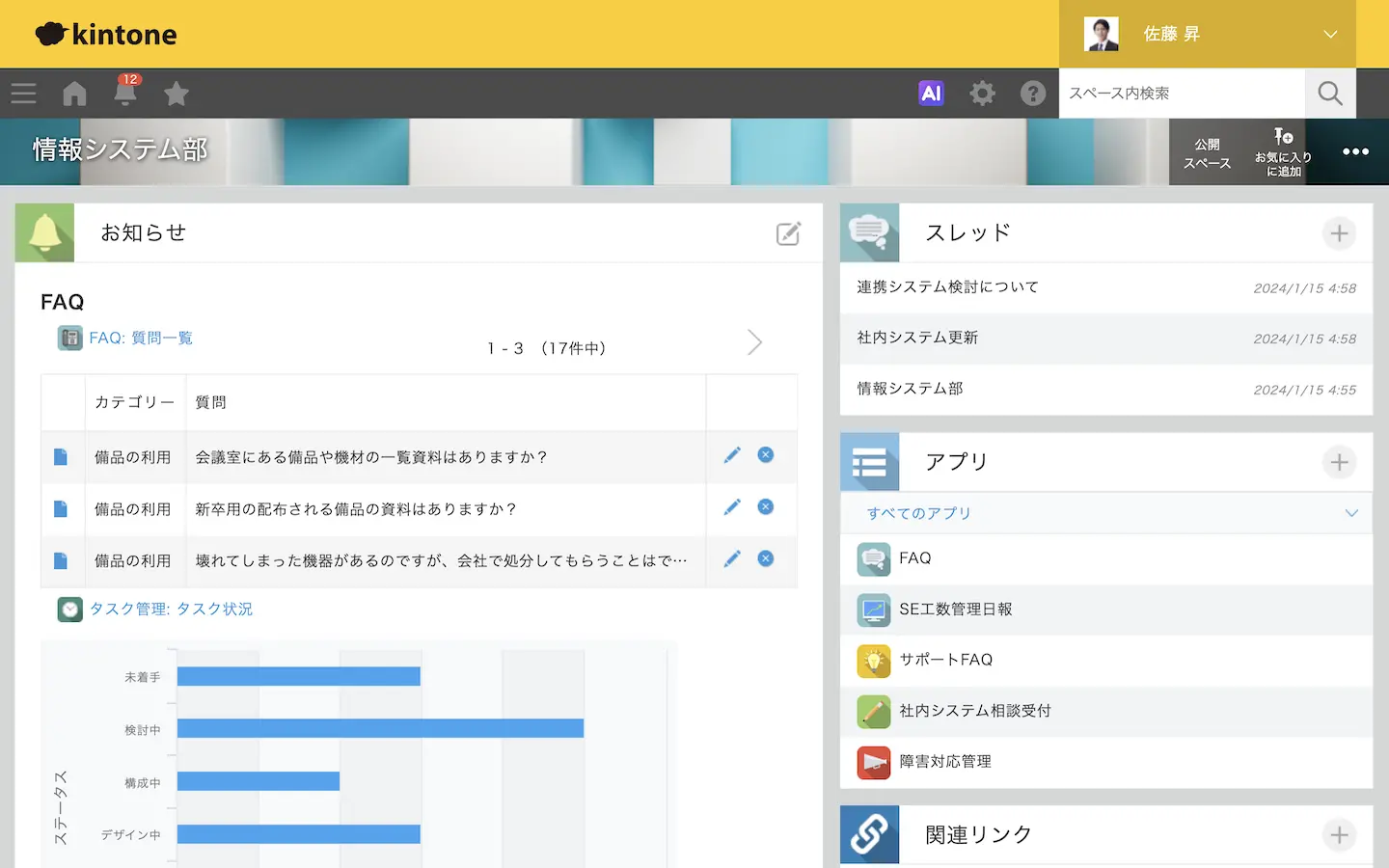The width and height of the screenshot is (1389, 868).
Task: Edit the お知らせ announcement section
Action: [788, 233]
